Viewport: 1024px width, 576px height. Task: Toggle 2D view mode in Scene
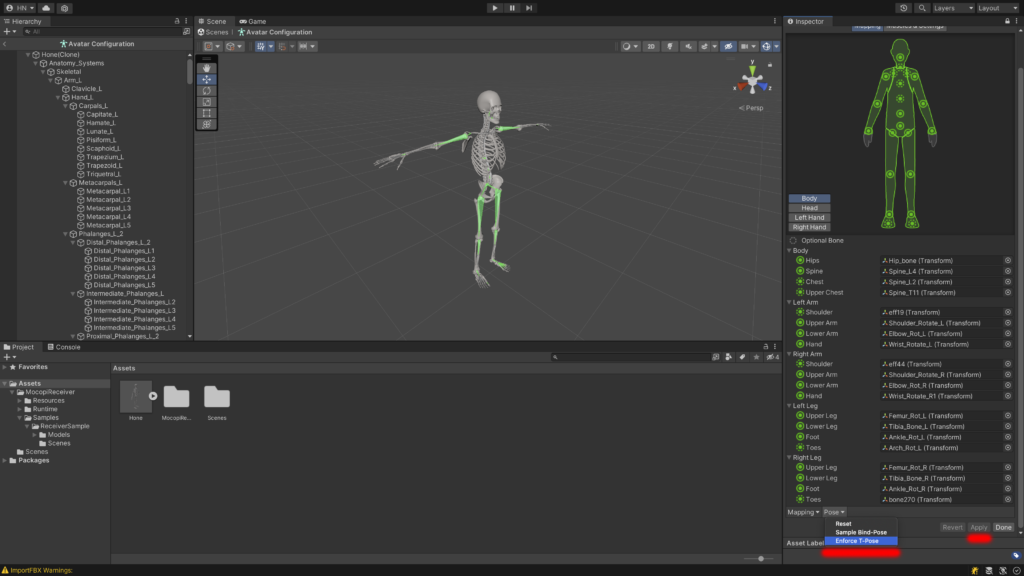651,46
